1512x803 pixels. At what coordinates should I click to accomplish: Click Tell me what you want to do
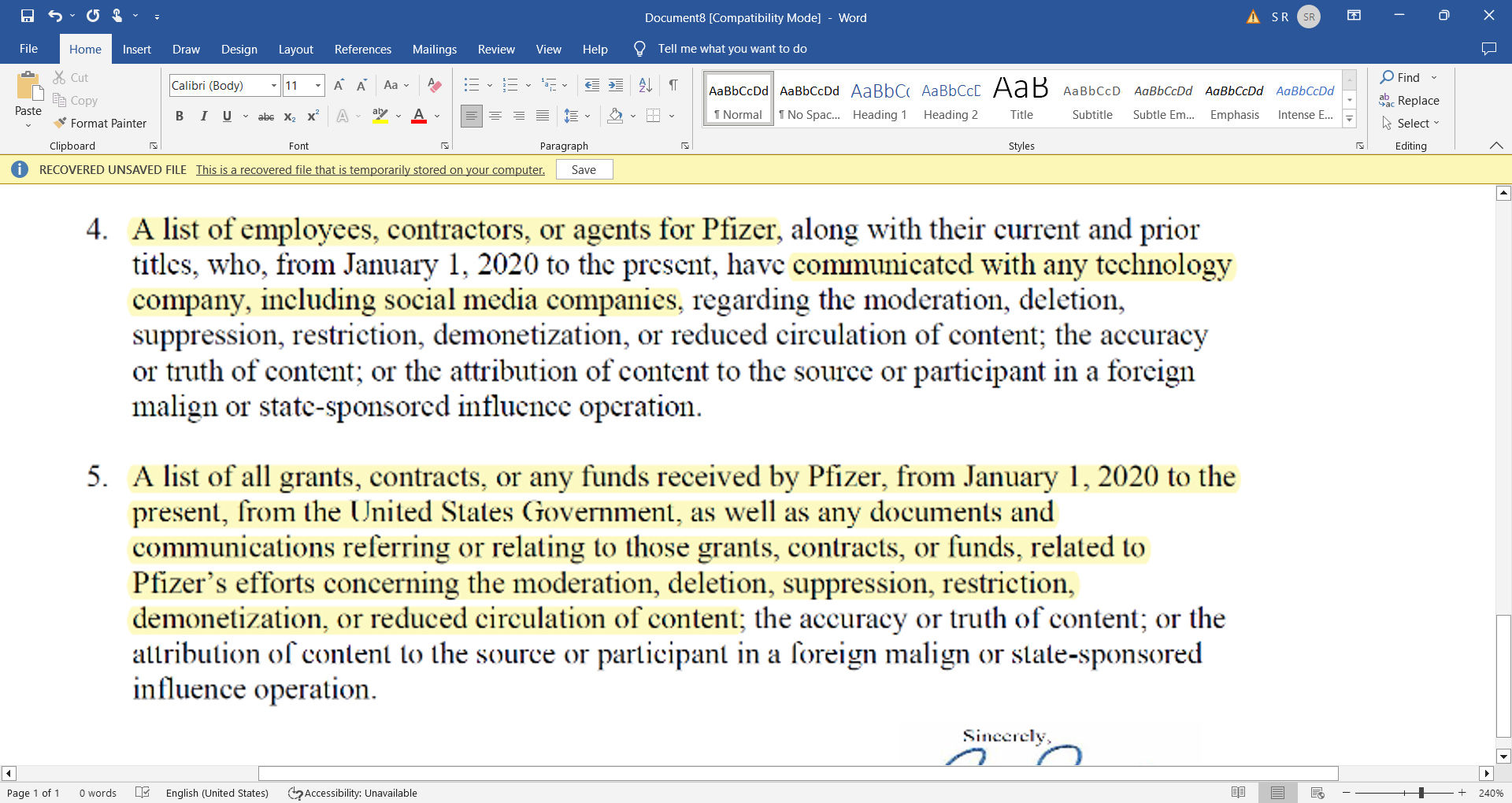point(732,49)
